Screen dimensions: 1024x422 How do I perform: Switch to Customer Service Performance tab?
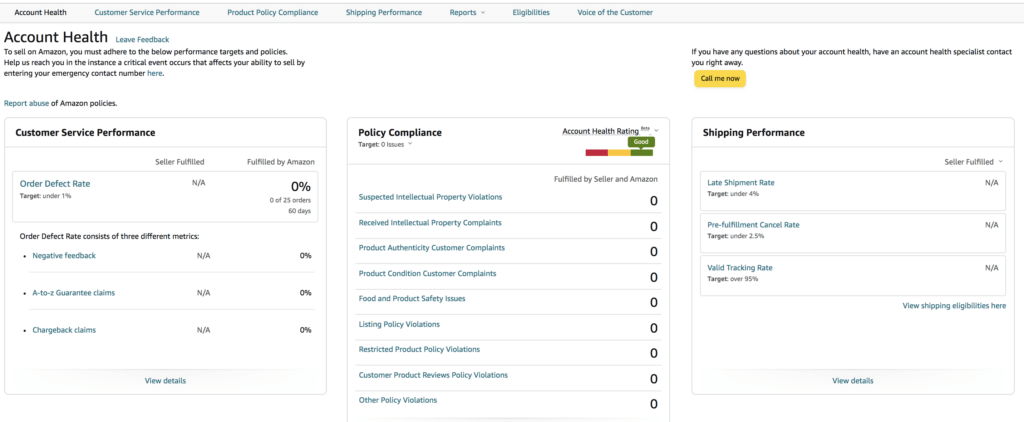tap(147, 12)
